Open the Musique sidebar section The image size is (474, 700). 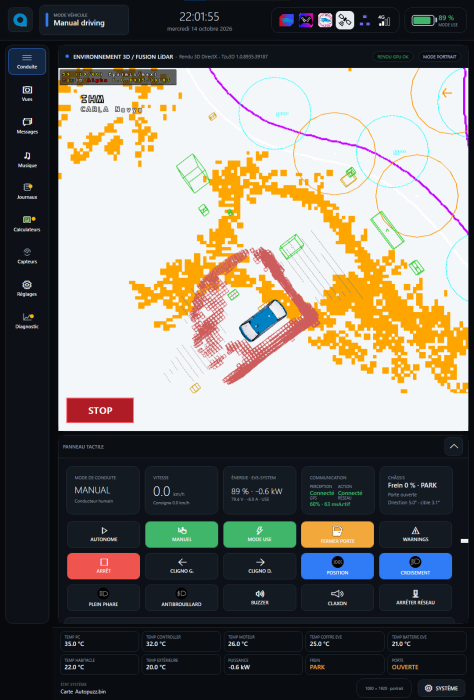(27, 159)
